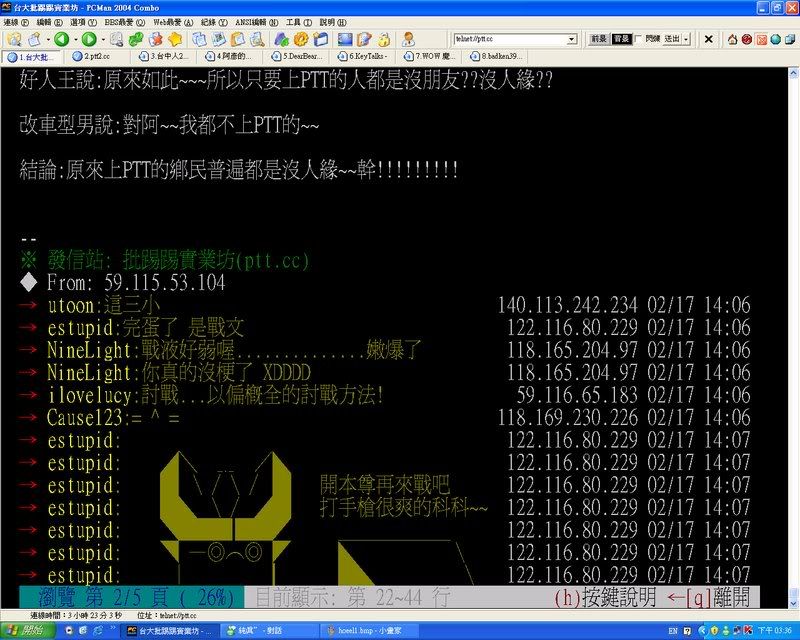Open the BBS最愛 menu
The height and width of the screenshot is (640, 800).
tap(125, 22)
